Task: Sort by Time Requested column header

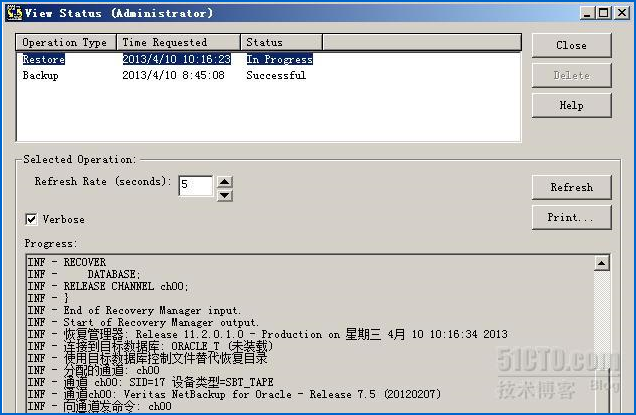Action: pyautogui.click(x=178, y=42)
